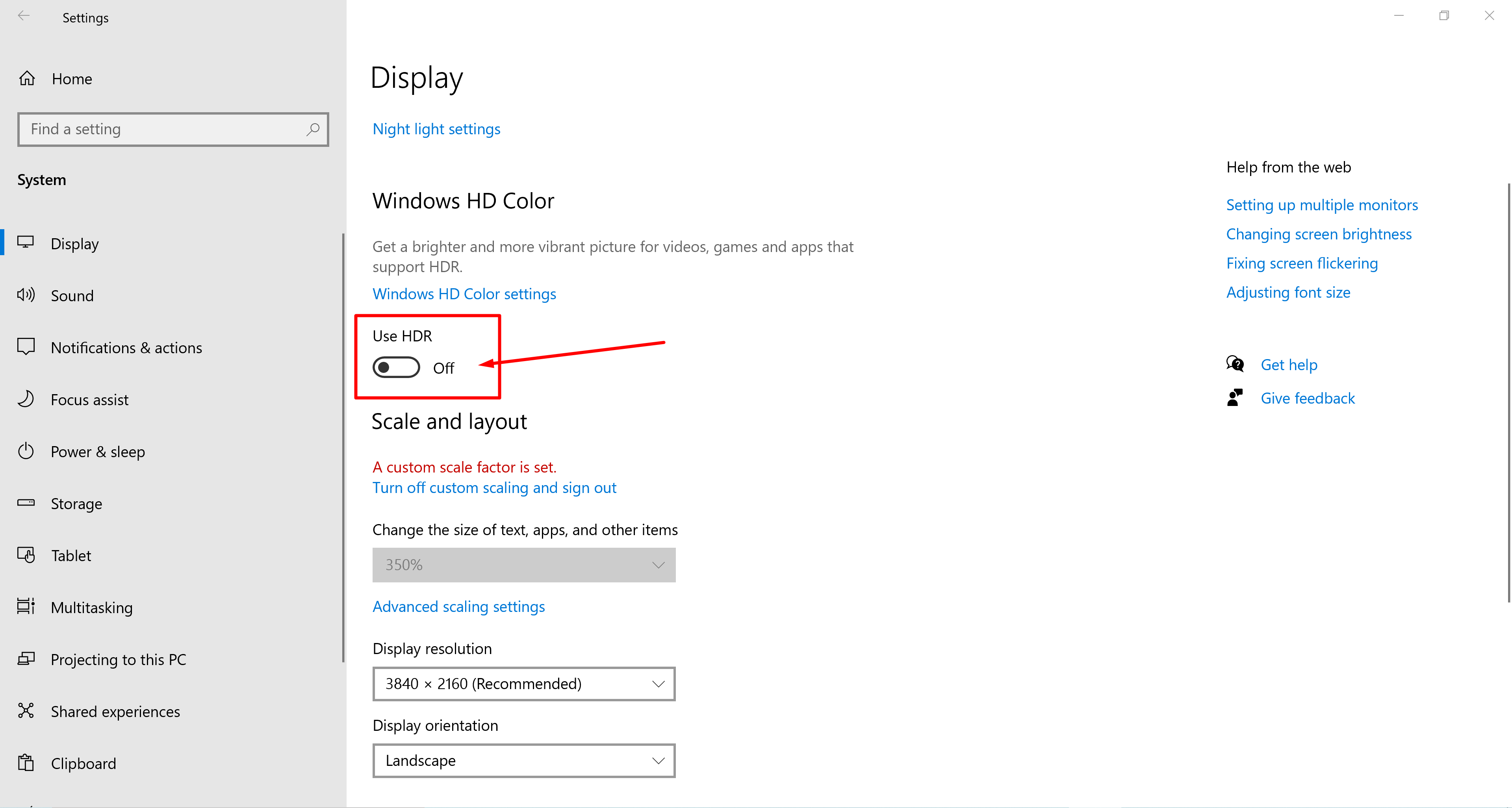The width and height of the screenshot is (1512, 808).
Task: Click Turn off custom scaling and sign out
Action: coord(494,487)
